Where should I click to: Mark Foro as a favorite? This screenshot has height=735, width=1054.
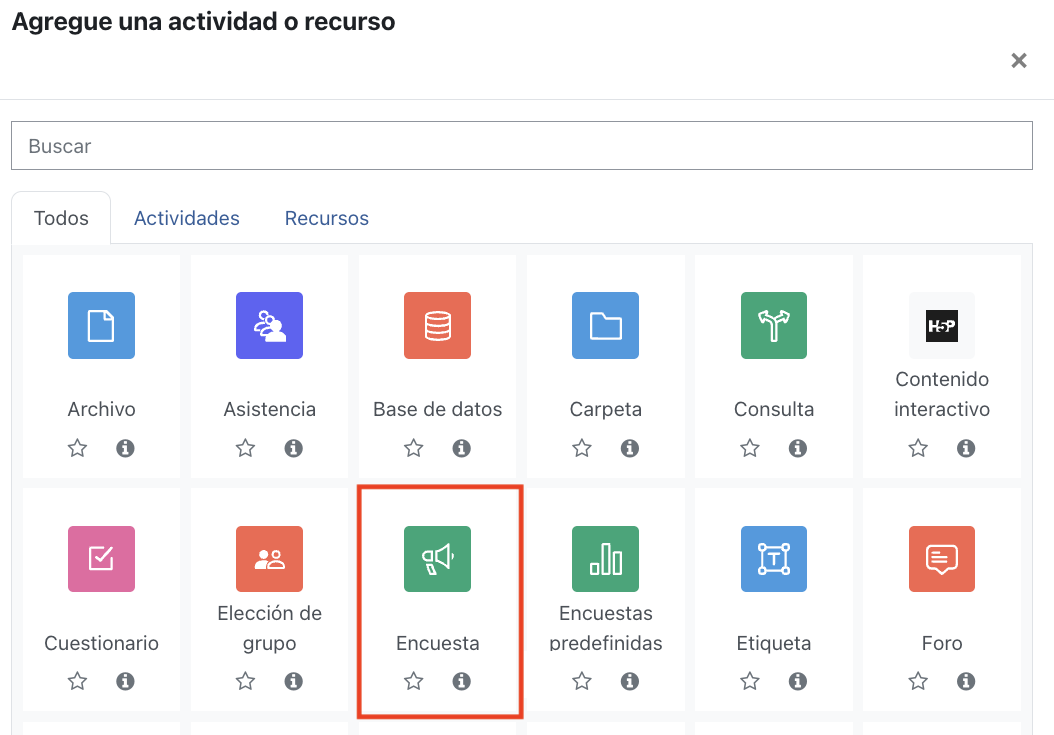pos(918,681)
